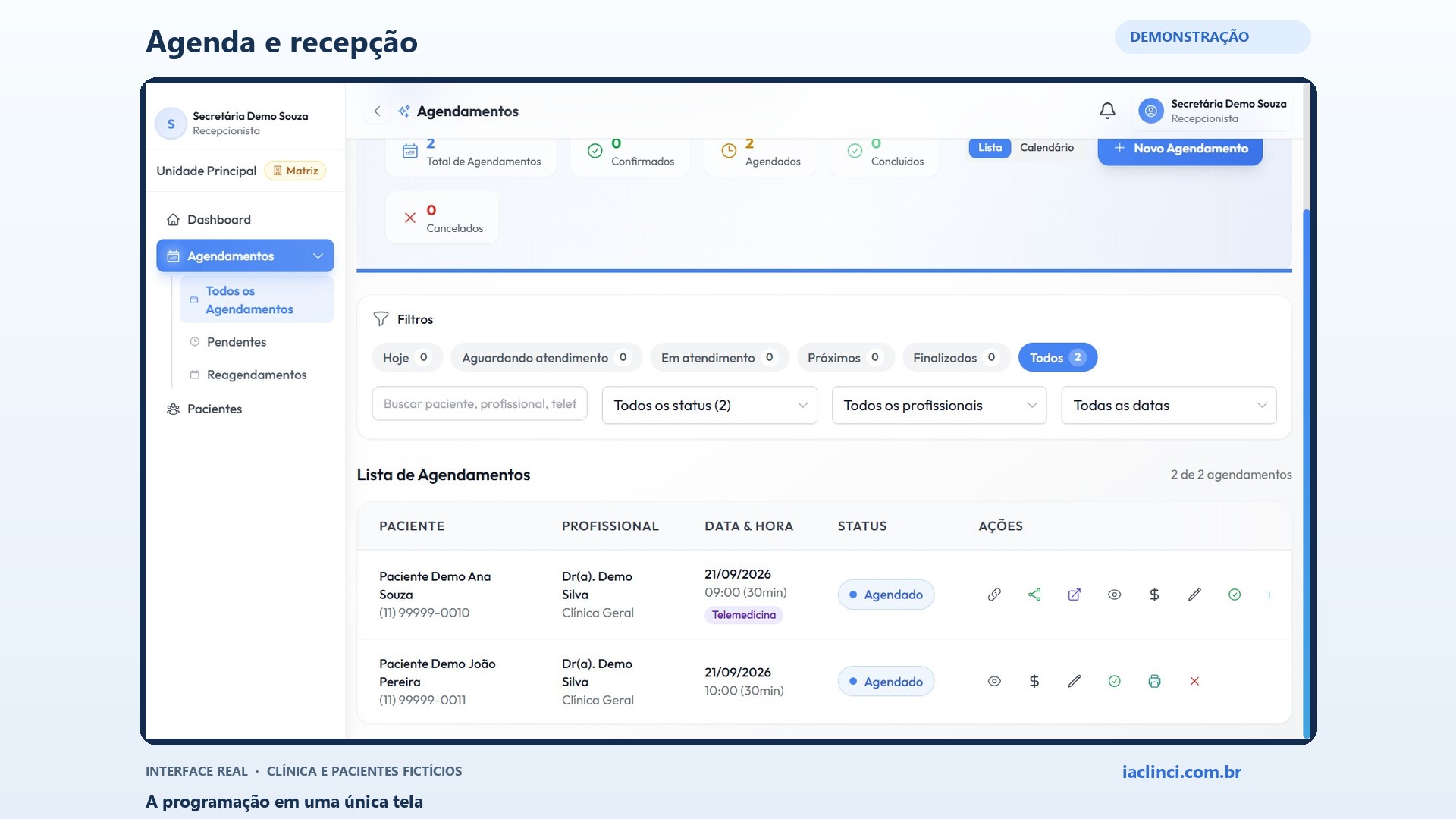The height and width of the screenshot is (819, 1456).
Task: Open the Todos os status dropdown
Action: (x=710, y=405)
